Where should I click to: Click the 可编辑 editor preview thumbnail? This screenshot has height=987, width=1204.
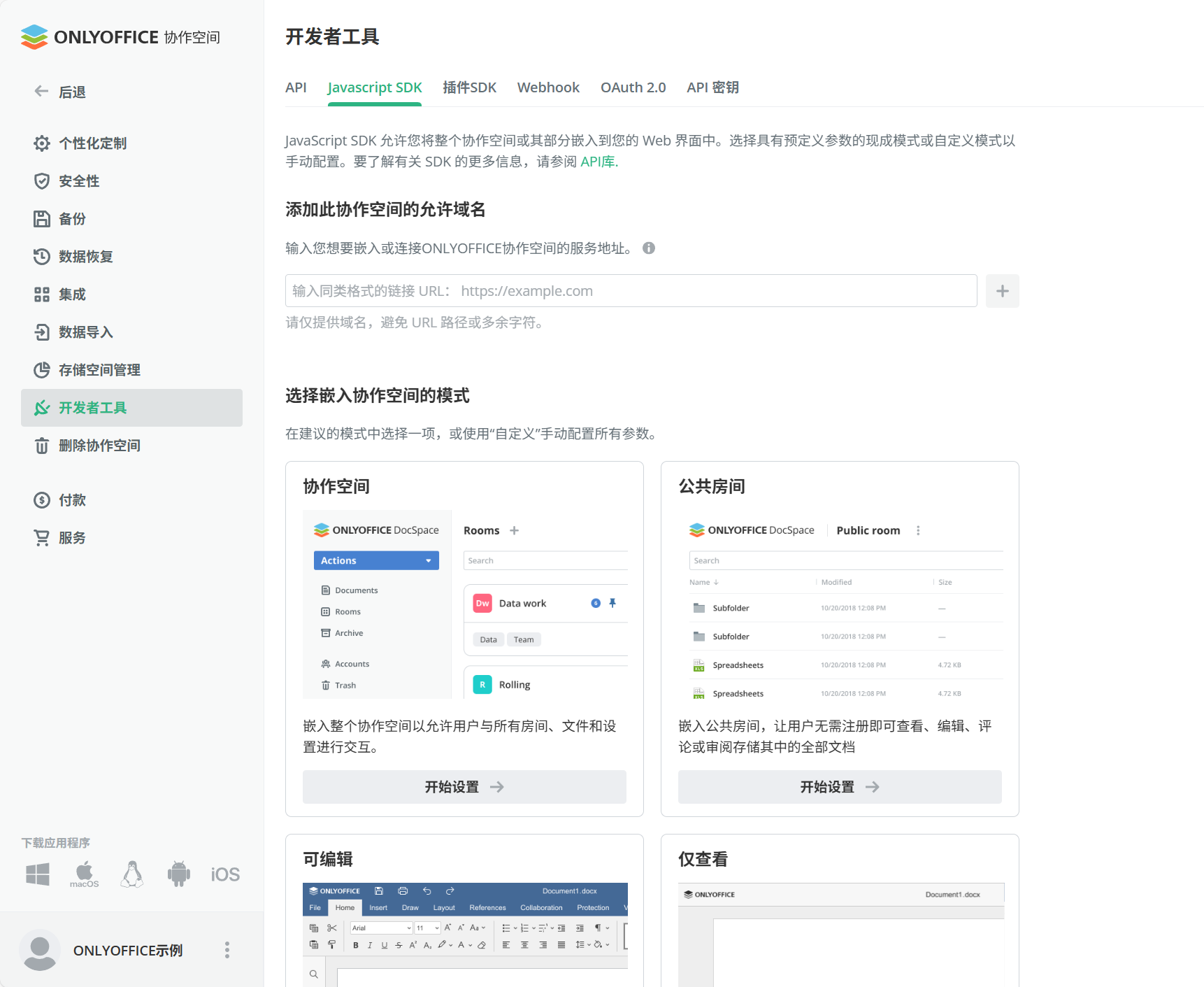click(x=465, y=935)
